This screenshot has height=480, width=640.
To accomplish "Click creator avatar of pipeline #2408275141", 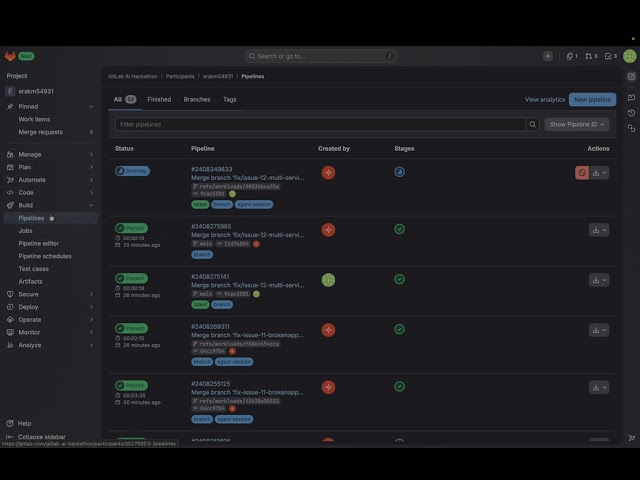I will pyautogui.click(x=328, y=280).
